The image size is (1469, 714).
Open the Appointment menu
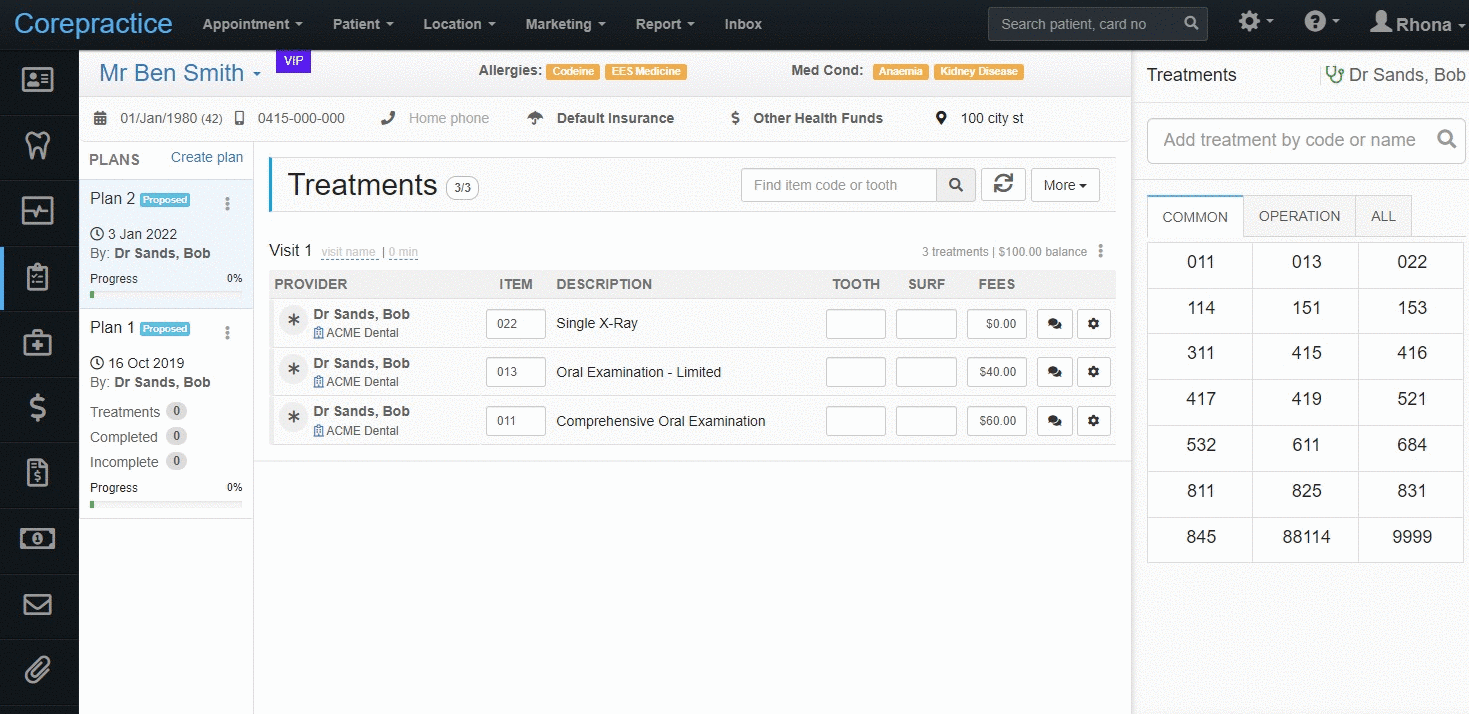point(252,24)
